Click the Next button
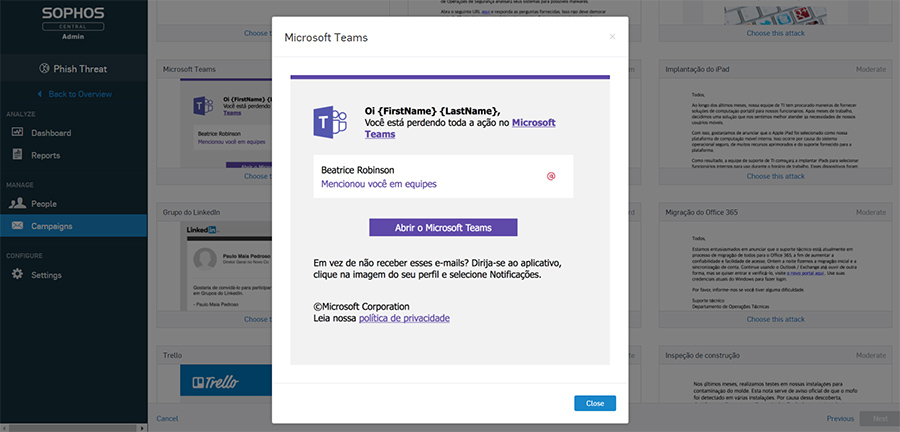The image size is (900, 432). [x=880, y=419]
